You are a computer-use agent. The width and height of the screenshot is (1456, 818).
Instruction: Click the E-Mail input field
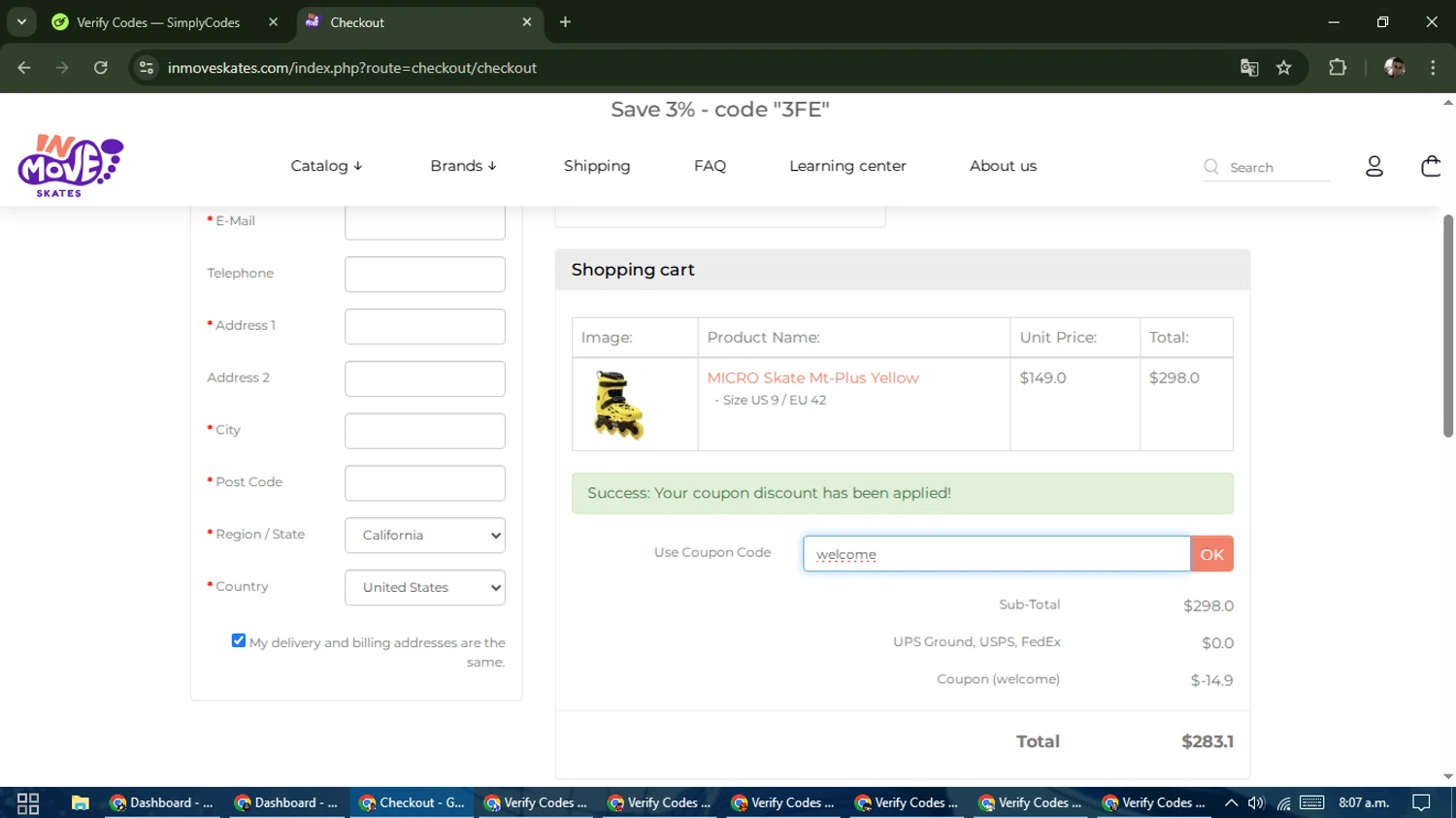pos(425,222)
